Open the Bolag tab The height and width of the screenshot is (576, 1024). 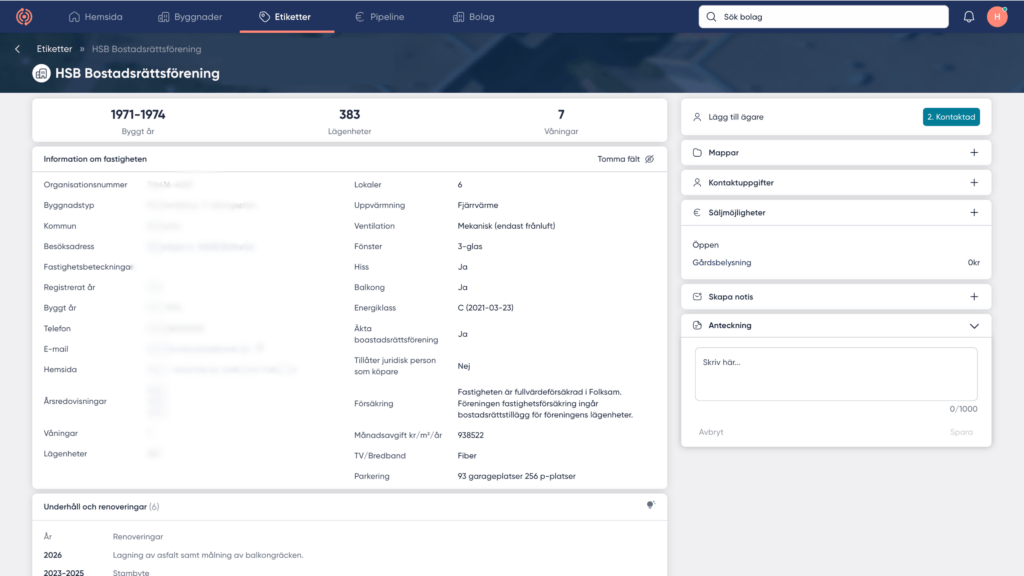(x=473, y=17)
